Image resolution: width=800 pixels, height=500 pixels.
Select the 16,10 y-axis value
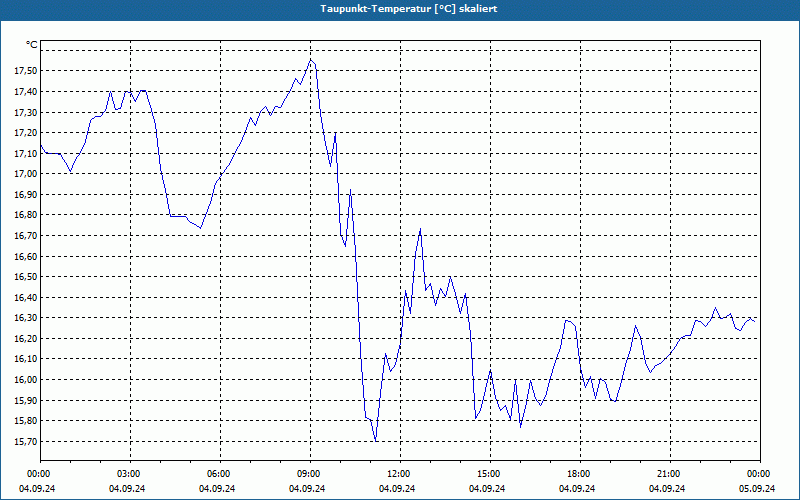pyautogui.click(x=24, y=359)
